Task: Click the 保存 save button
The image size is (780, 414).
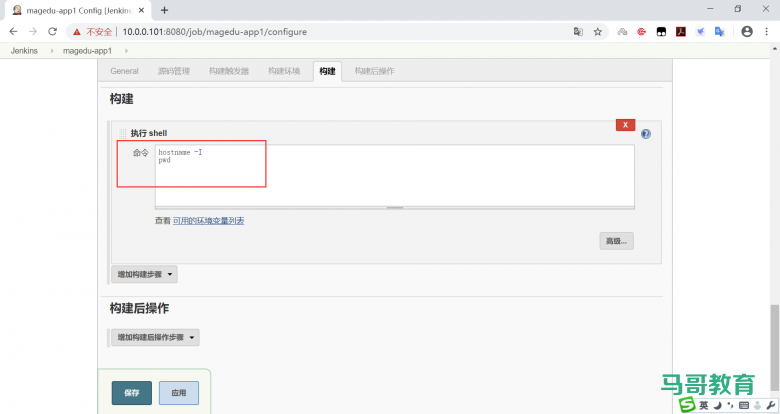Action: 132,393
